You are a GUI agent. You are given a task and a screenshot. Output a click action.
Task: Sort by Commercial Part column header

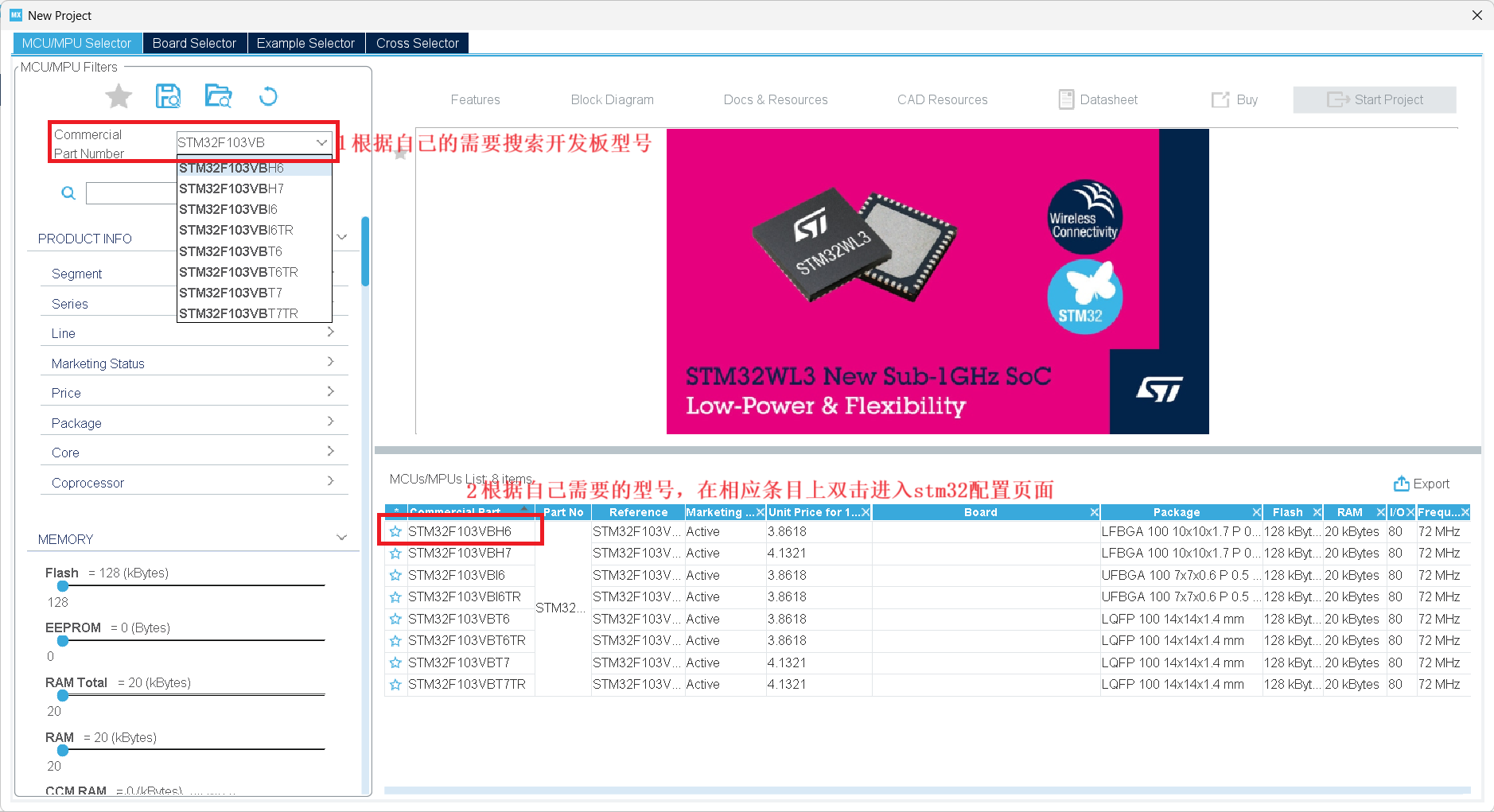tap(469, 512)
